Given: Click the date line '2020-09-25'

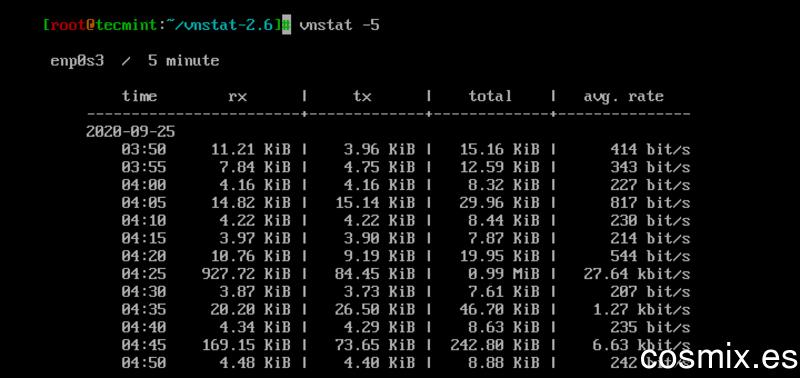Looking at the screenshot, I should coord(131,132).
